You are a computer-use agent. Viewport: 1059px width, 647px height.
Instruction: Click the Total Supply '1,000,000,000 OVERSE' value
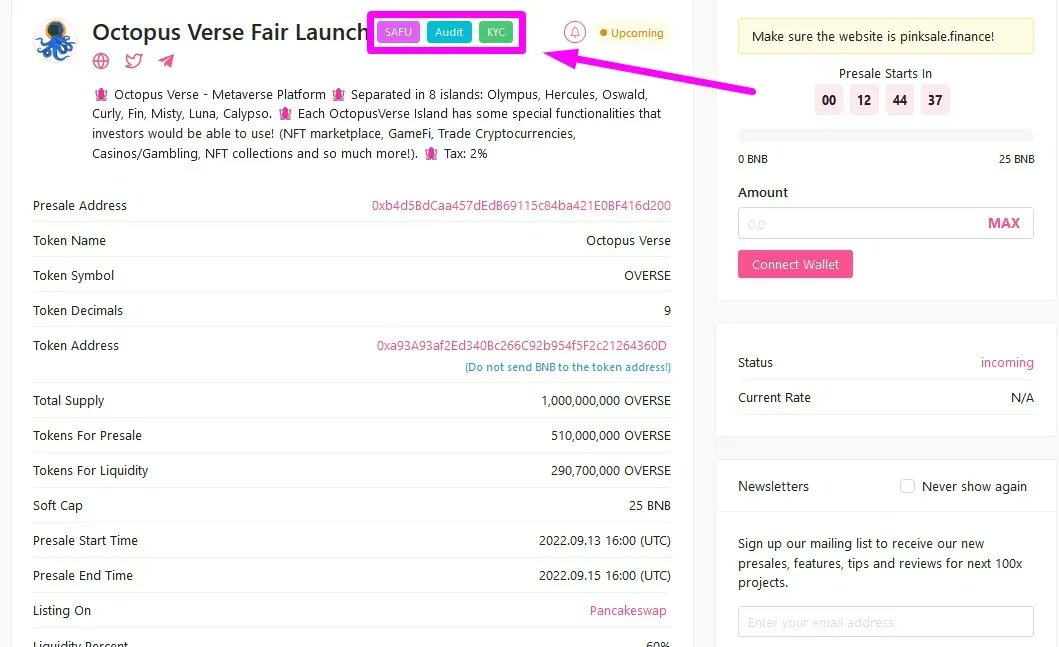click(x=606, y=400)
